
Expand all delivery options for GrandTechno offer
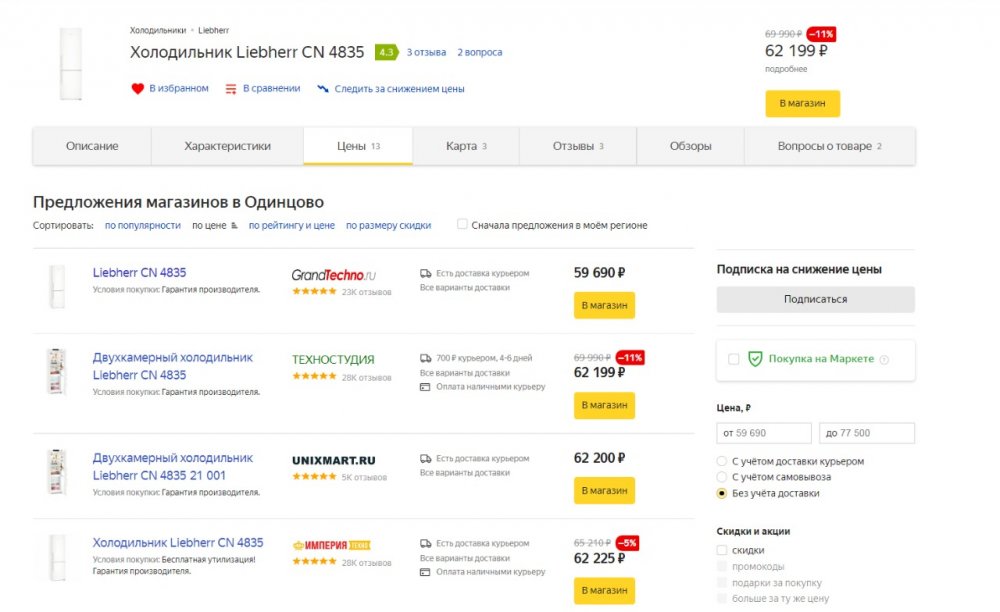pos(464,288)
